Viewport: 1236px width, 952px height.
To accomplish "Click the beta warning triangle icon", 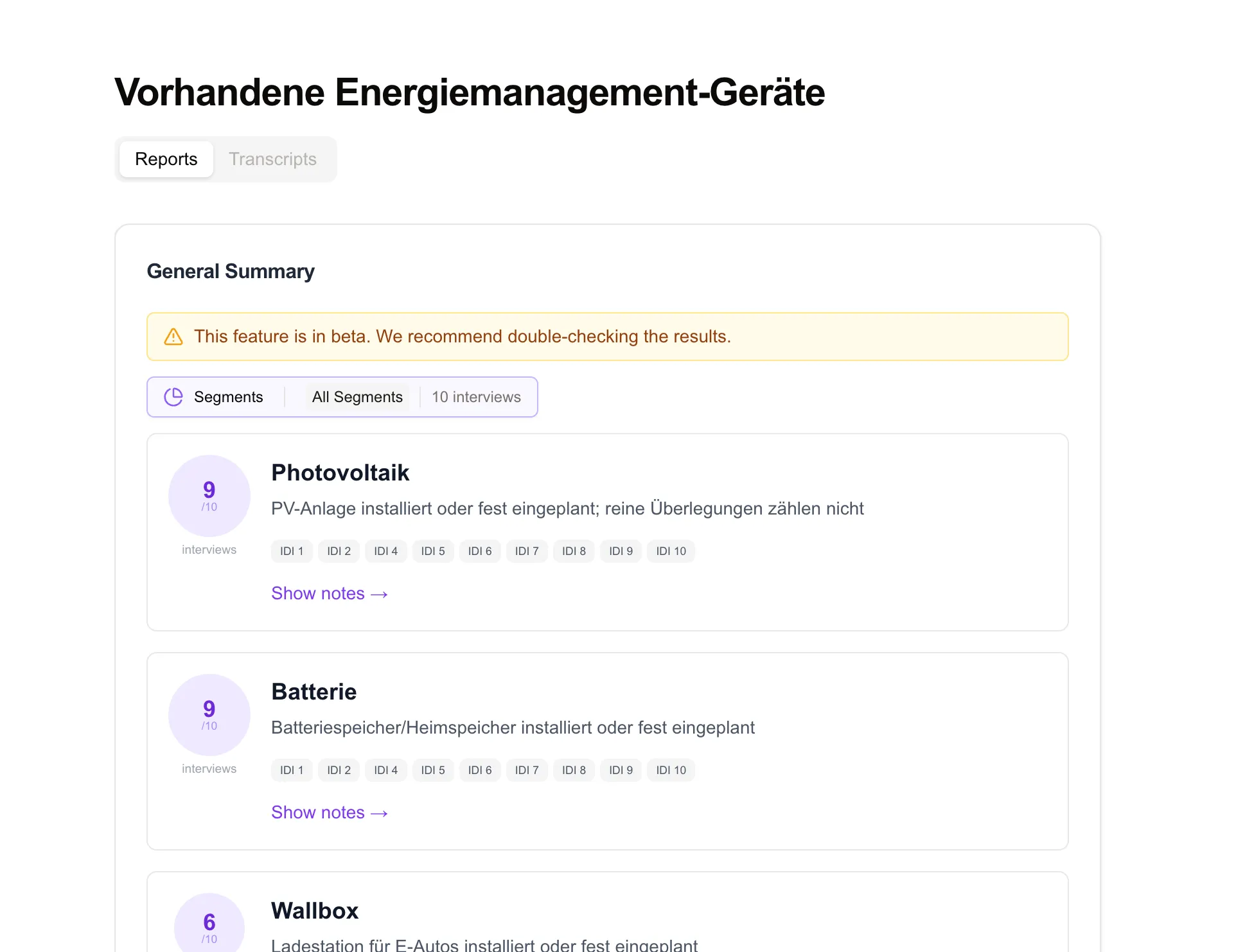I will coord(173,336).
